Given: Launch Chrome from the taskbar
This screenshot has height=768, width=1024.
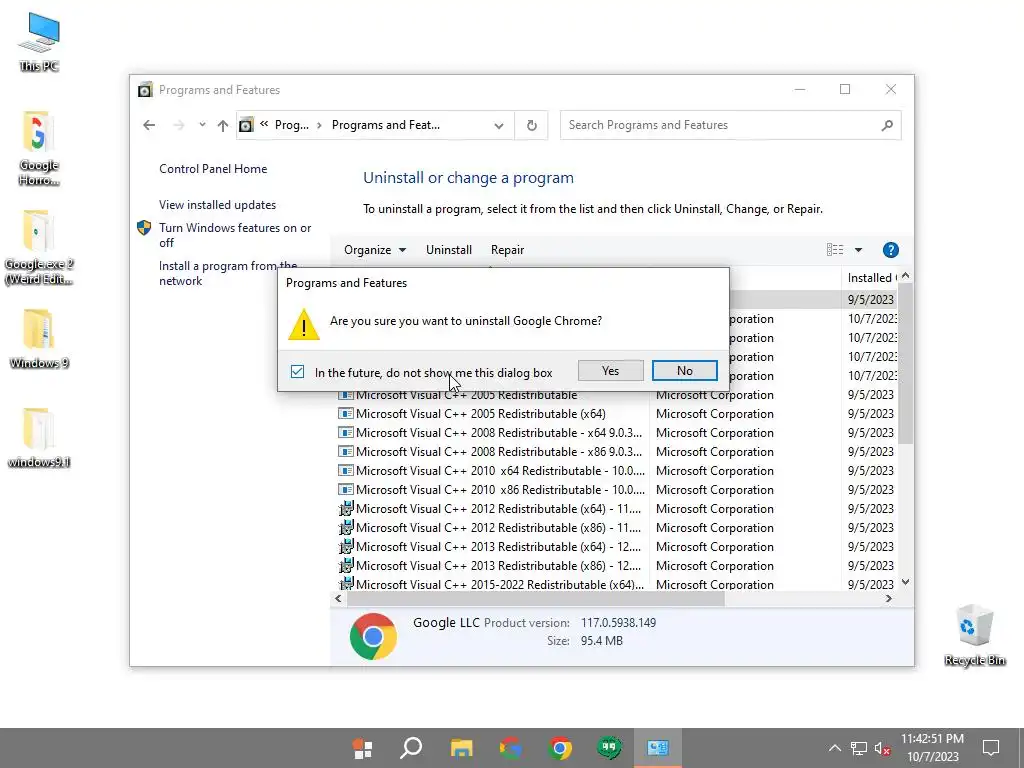Looking at the screenshot, I should tap(560, 748).
